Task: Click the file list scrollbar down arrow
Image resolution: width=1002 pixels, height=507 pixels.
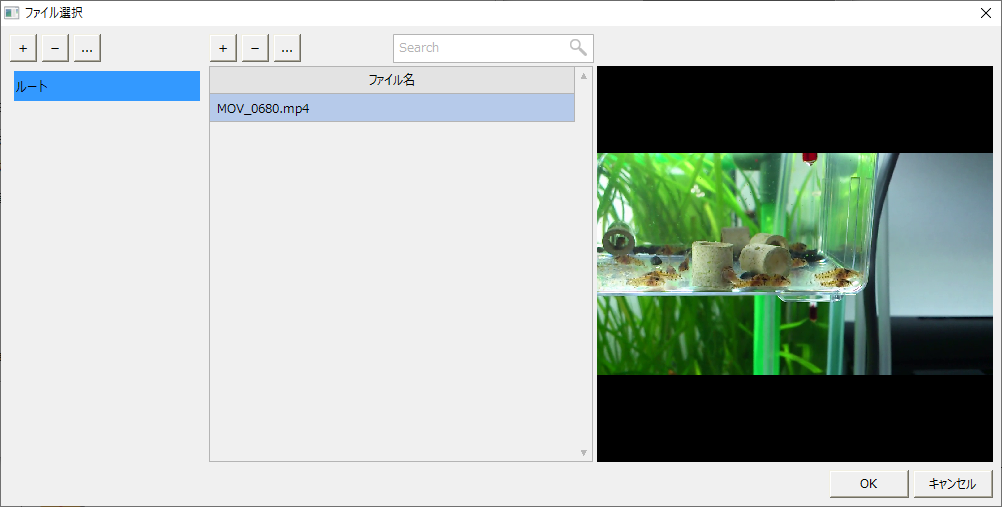Action: [584, 453]
